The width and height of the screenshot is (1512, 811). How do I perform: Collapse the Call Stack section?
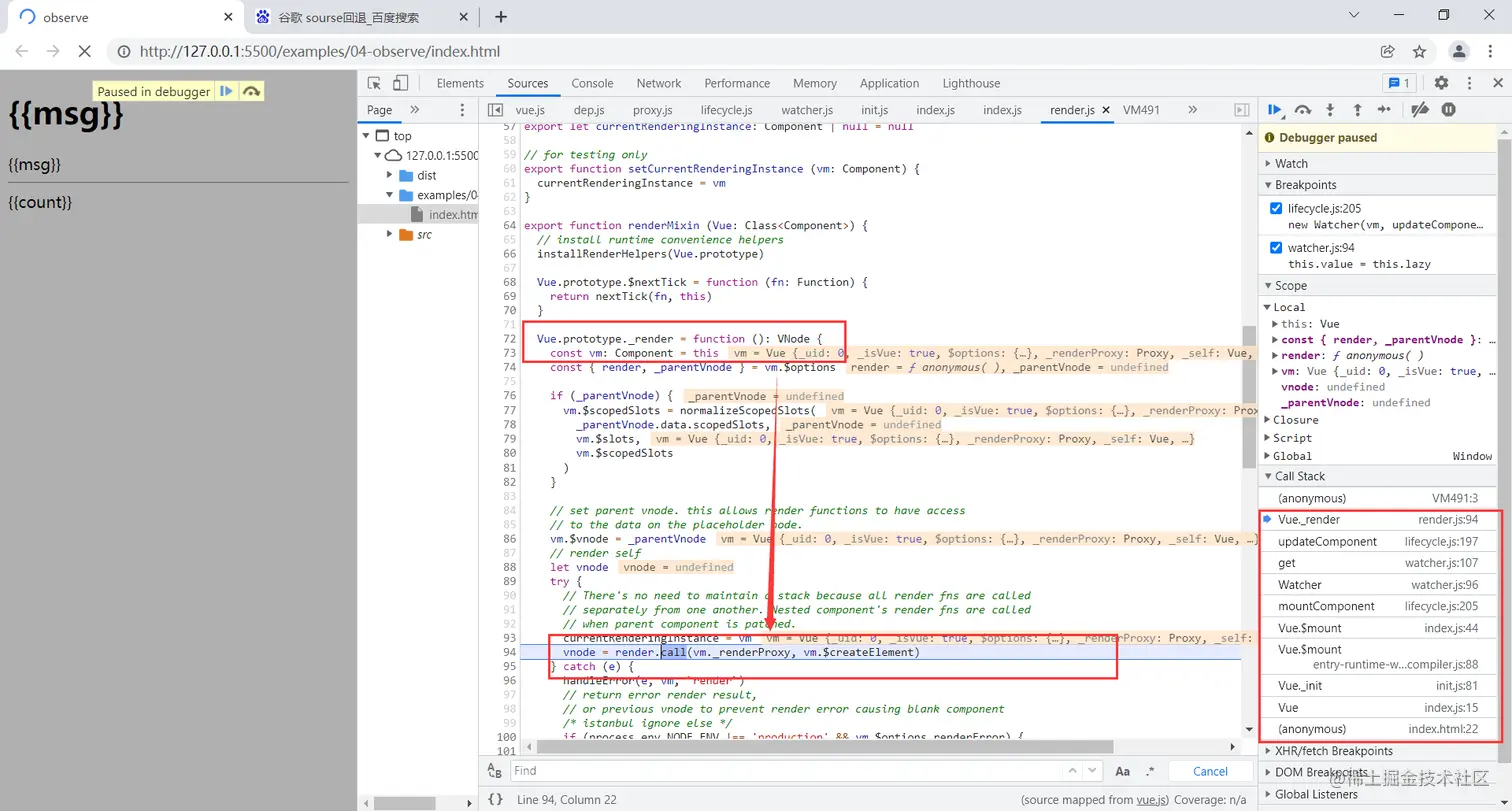tap(1378, 476)
